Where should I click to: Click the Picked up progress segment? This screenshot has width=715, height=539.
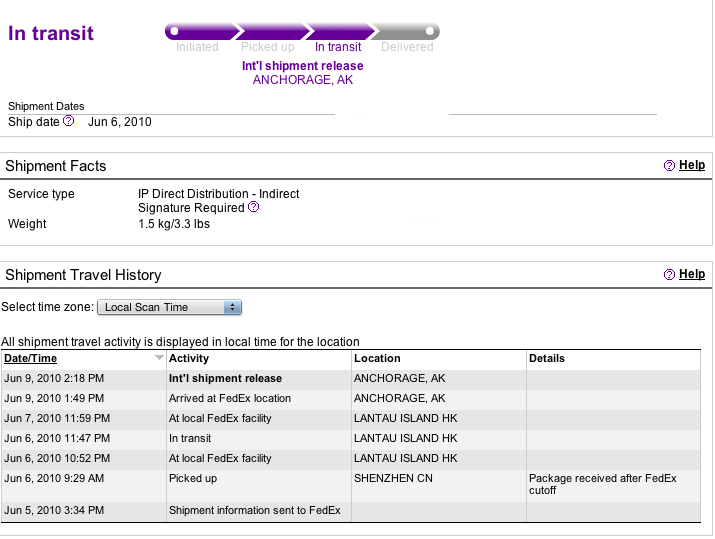click(273, 31)
